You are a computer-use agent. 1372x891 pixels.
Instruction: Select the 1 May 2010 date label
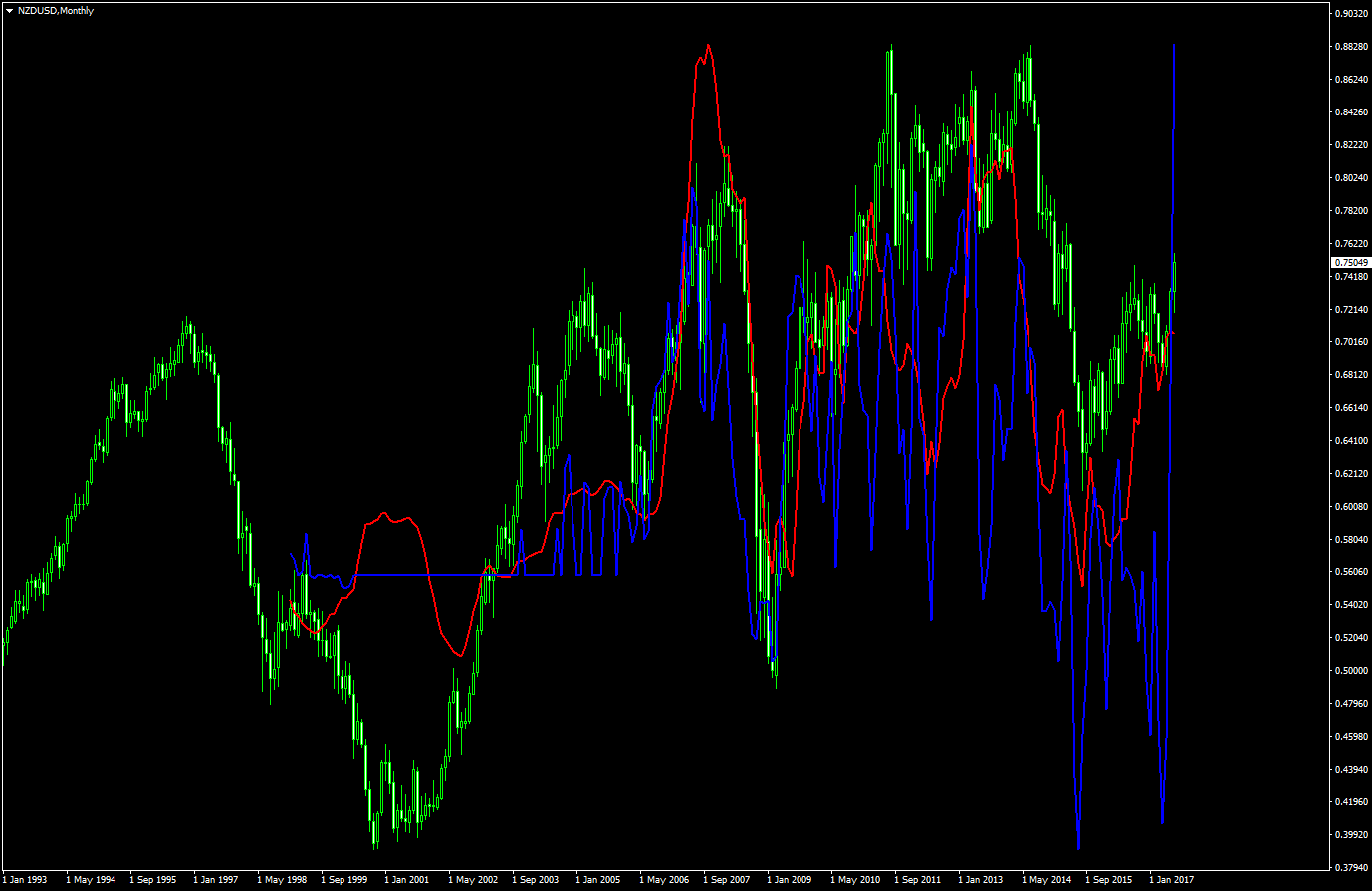pos(855,880)
